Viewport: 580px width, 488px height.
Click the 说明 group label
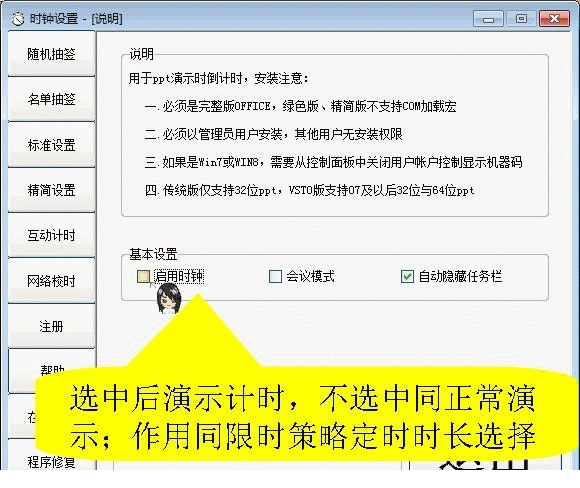click(141, 54)
